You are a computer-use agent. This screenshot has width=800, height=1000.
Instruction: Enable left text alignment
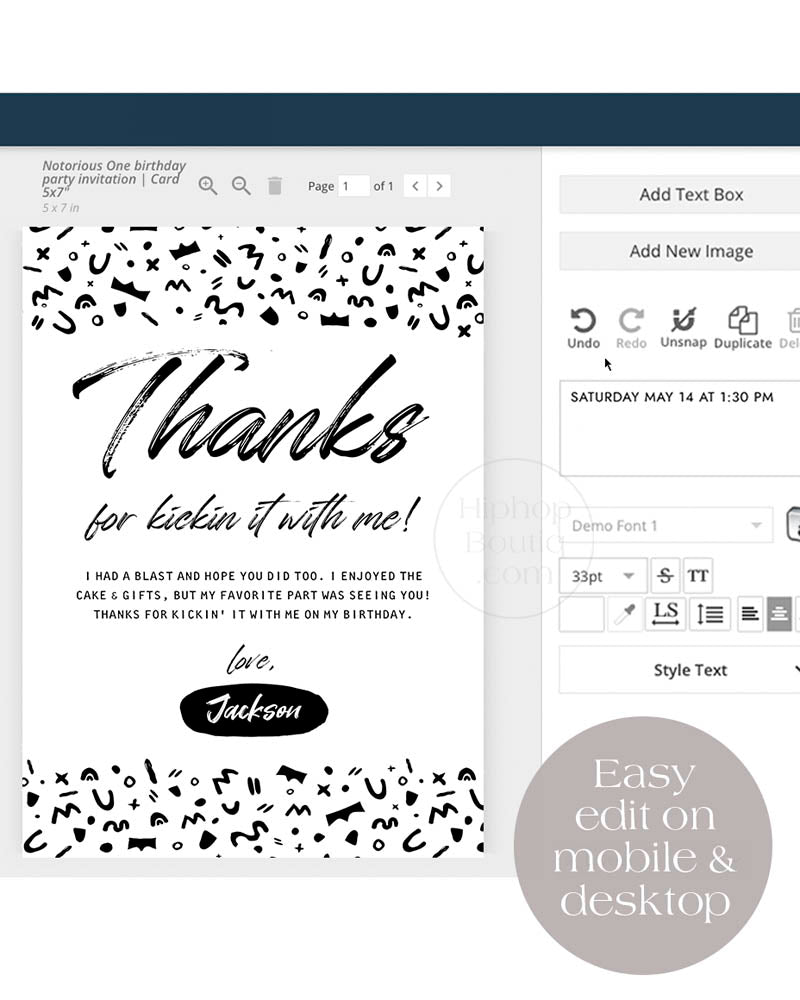tap(750, 614)
